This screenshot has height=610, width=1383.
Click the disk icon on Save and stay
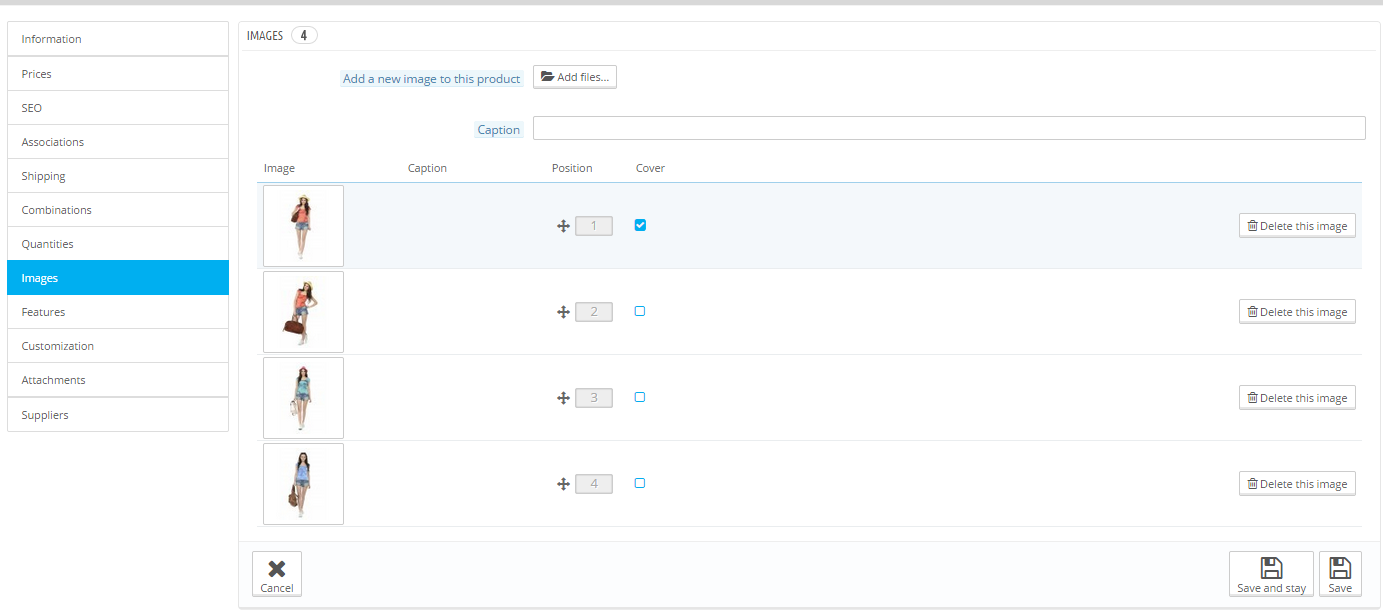[x=1271, y=566]
